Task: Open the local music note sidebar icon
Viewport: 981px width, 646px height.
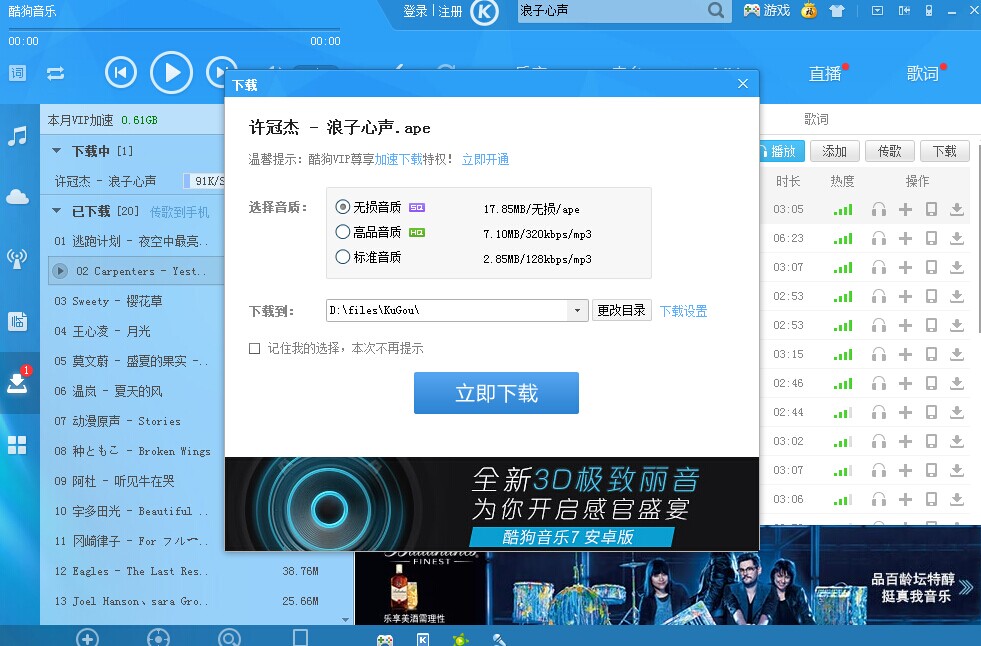Action: coord(18,136)
